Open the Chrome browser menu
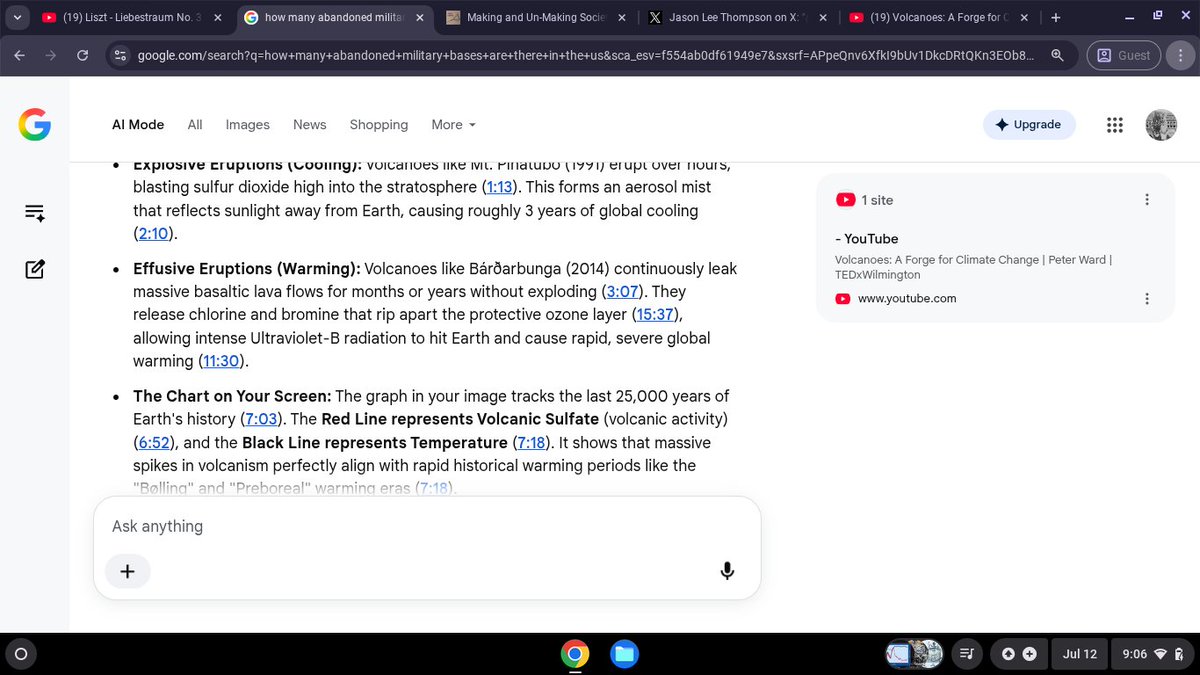The width and height of the screenshot is (1200, 675). [1179, 55]
